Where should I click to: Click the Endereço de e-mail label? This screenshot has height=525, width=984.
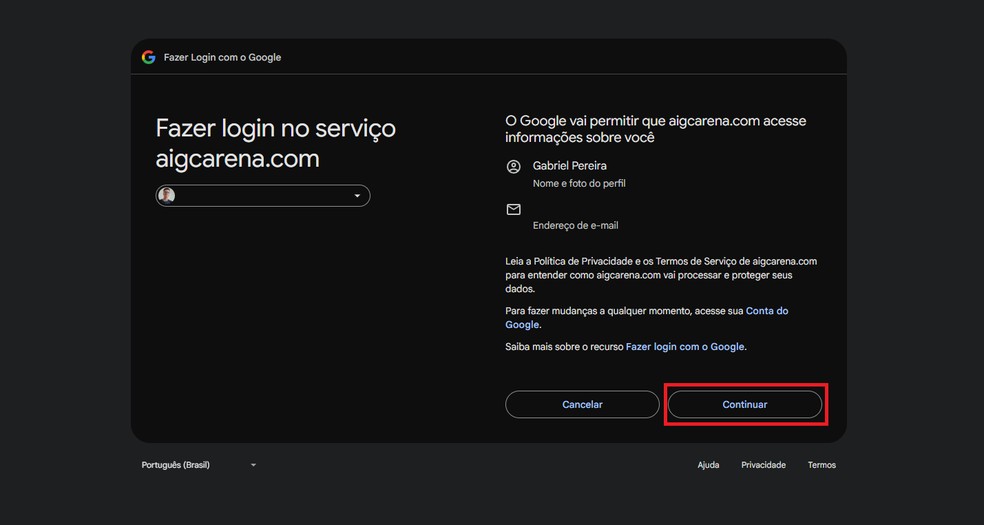click(x=576, y=226)
